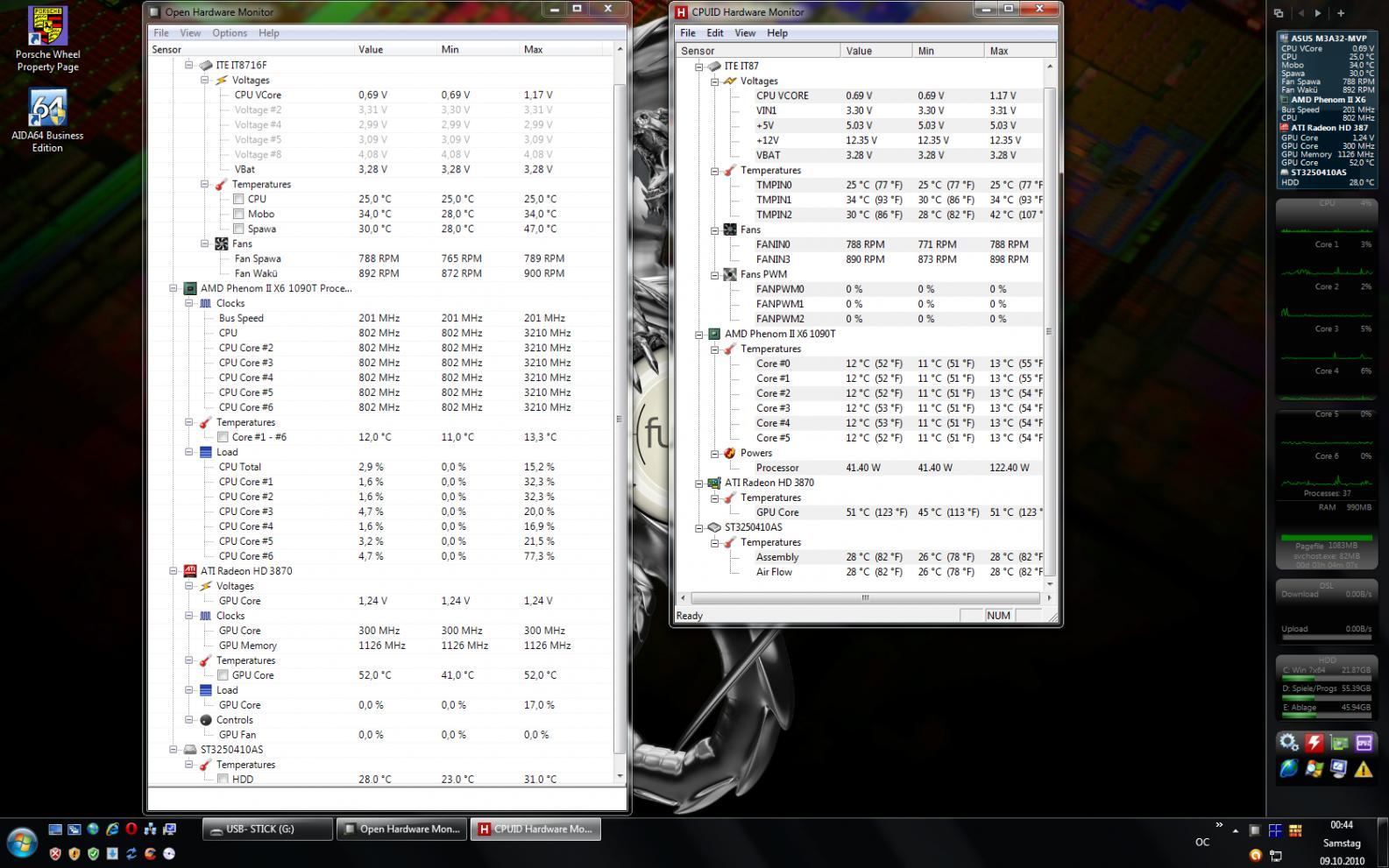
Task: Collapse the Controls node under ATI Radeon
Action: point(188,720)
